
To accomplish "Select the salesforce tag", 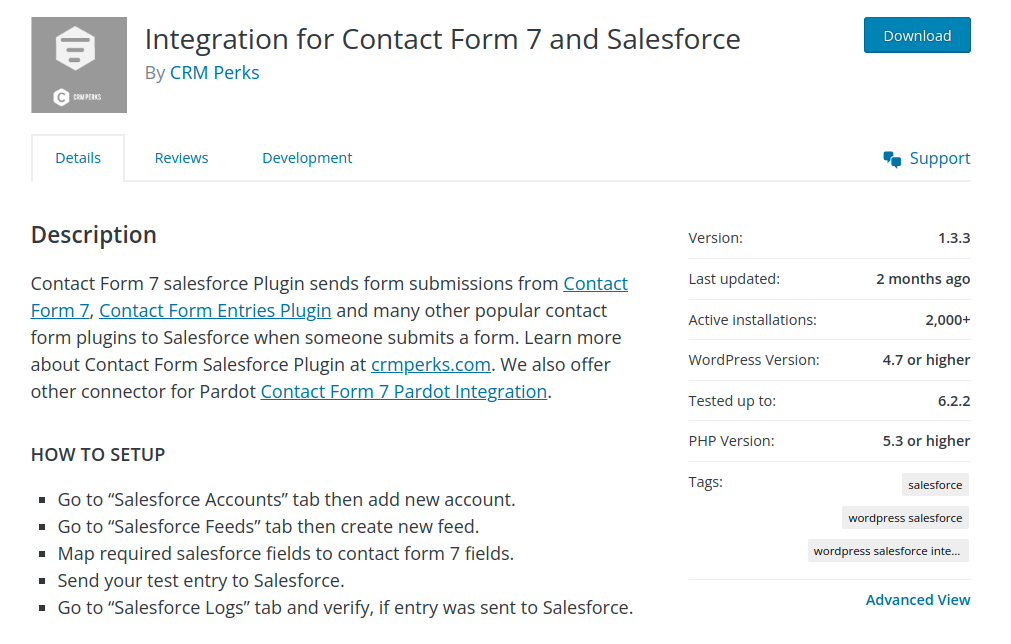I will pos(934,484).
